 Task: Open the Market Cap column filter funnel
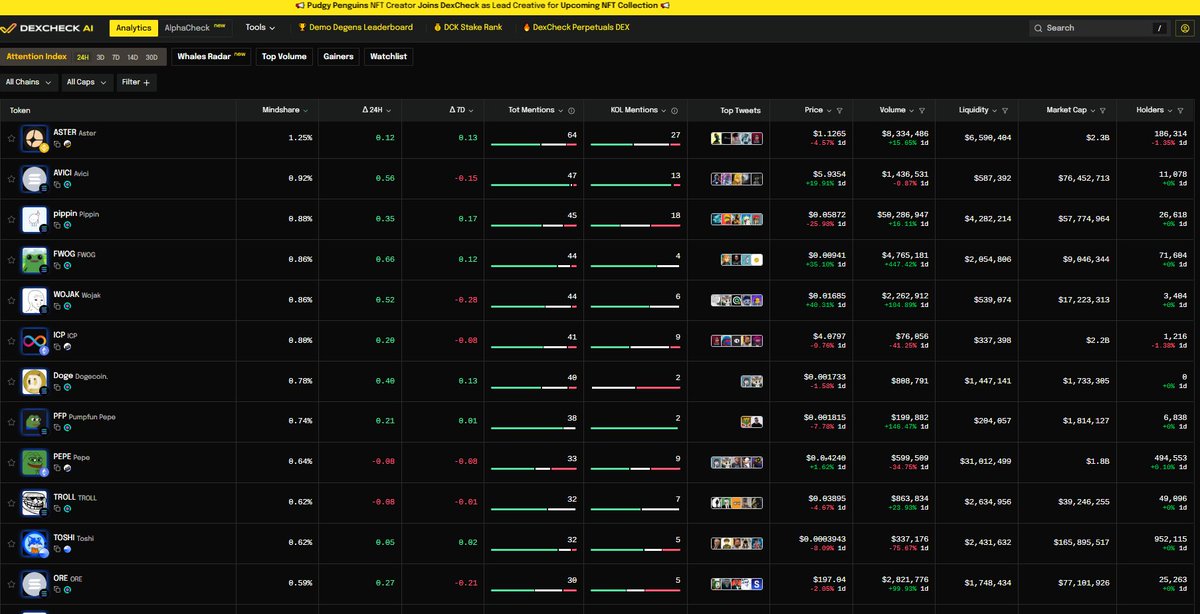[1103, 110]
